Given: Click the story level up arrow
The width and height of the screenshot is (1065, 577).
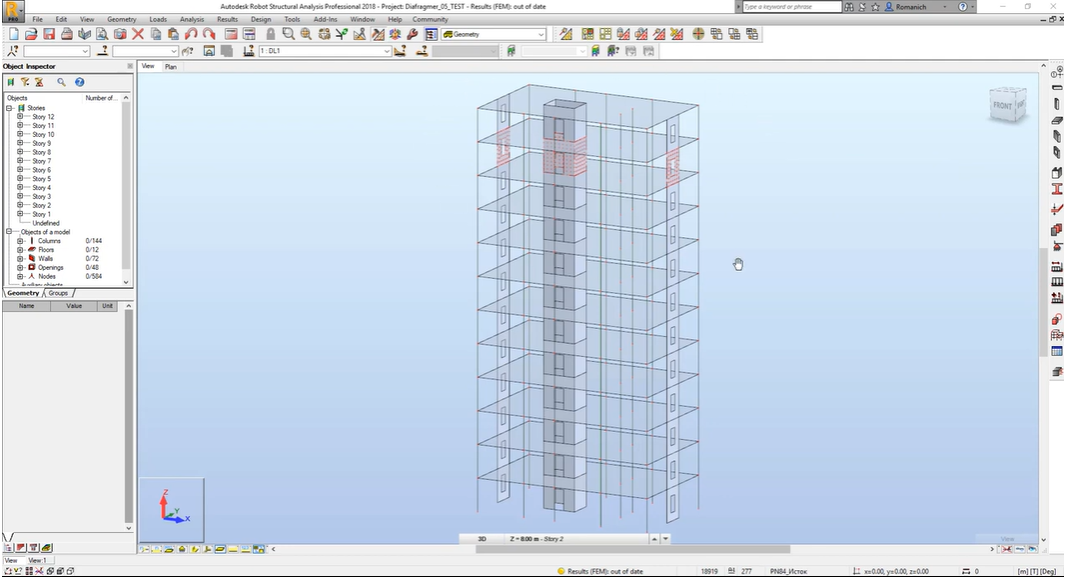Looking at the screenshot, I should 655,539.
